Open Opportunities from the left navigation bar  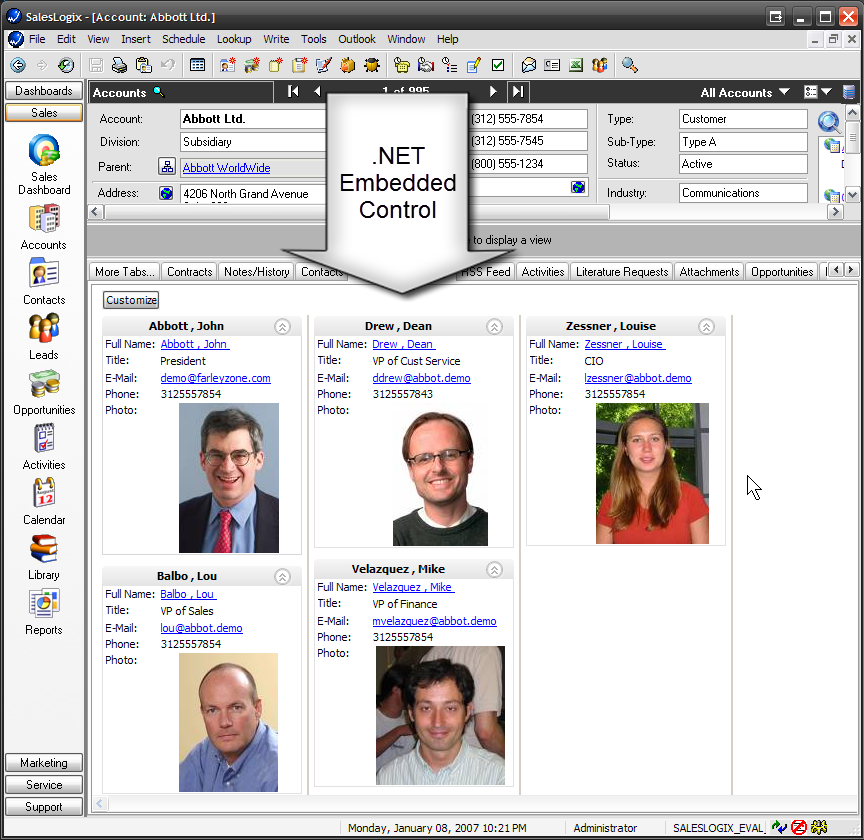point(44,392)
